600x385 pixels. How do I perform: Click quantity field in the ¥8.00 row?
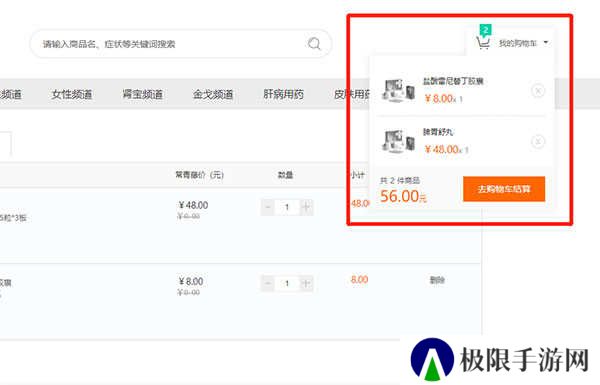point(287,284)
